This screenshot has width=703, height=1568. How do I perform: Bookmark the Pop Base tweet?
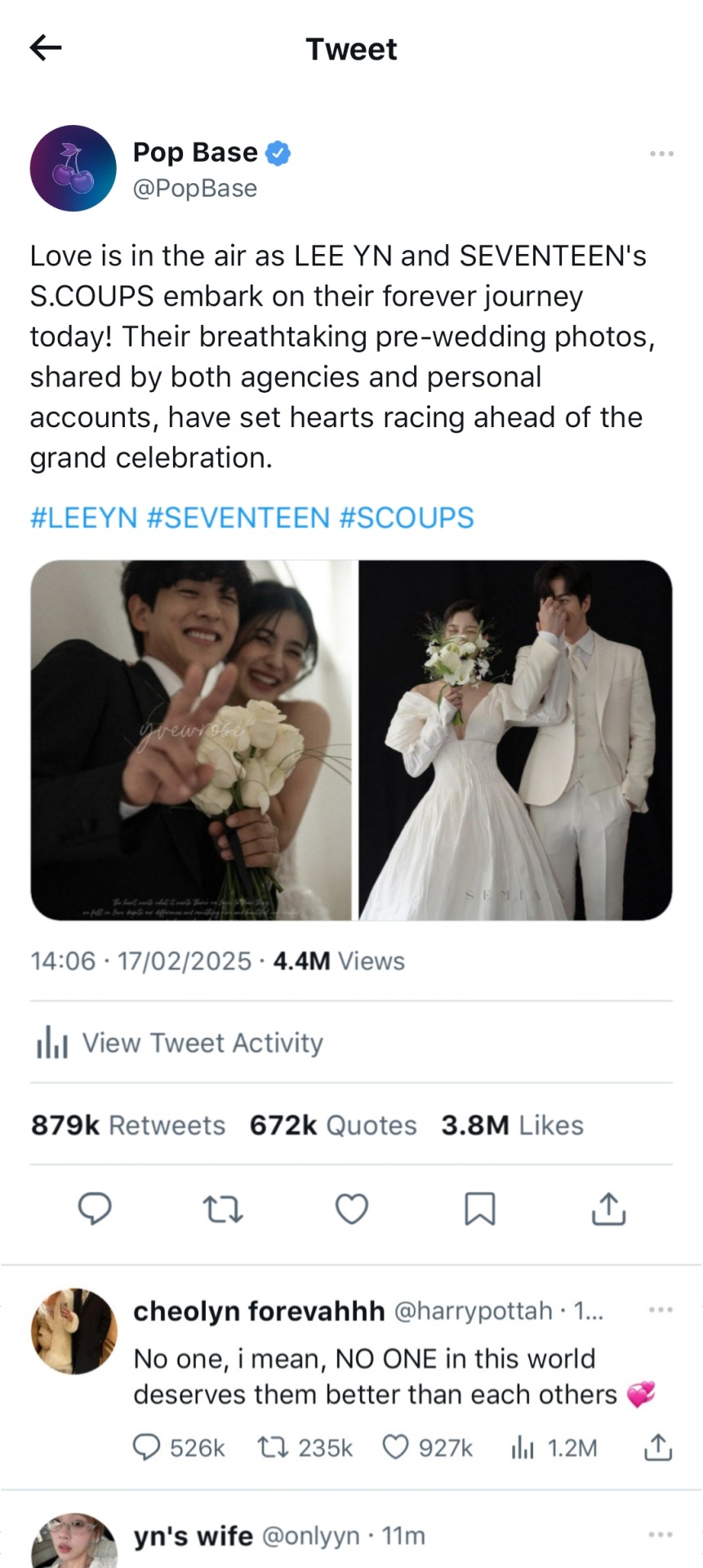coord(479,1209)
